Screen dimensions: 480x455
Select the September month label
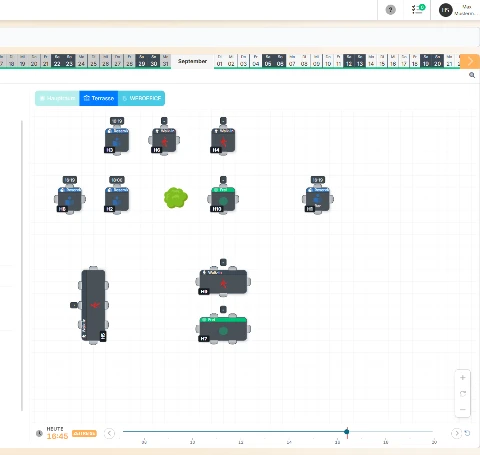pyautogui.click(x=192, y=61)
